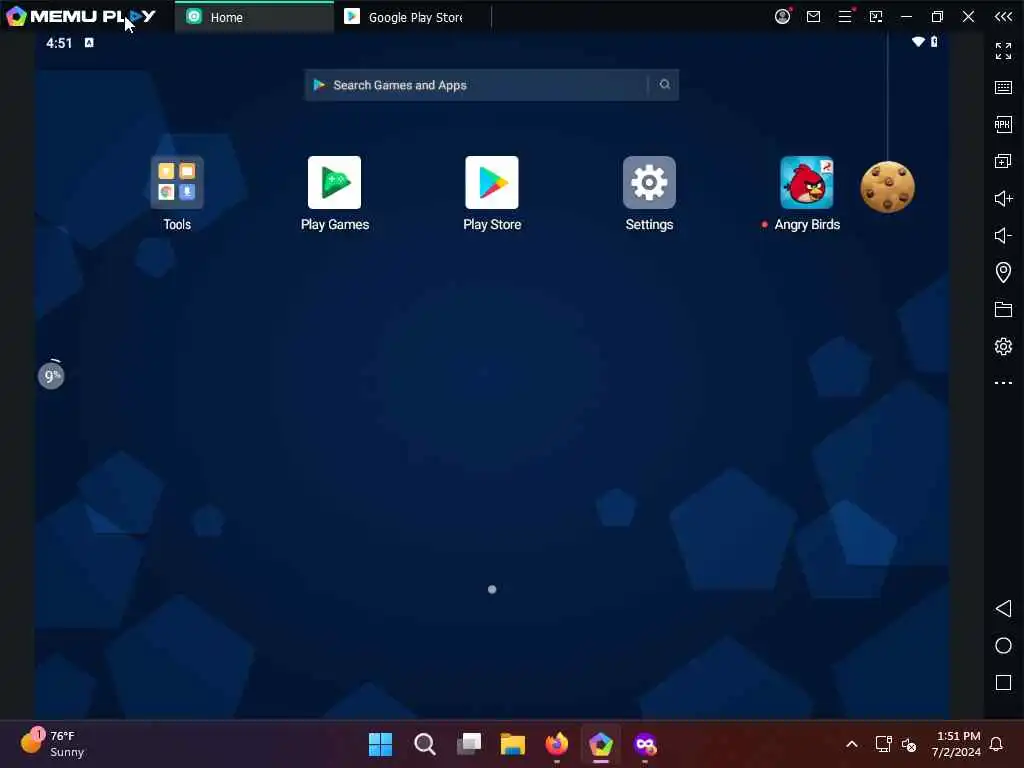The width and height of the screenshot is (1024, 768).
Task: Show hidden system tray icons
Action: coord(852,744)
